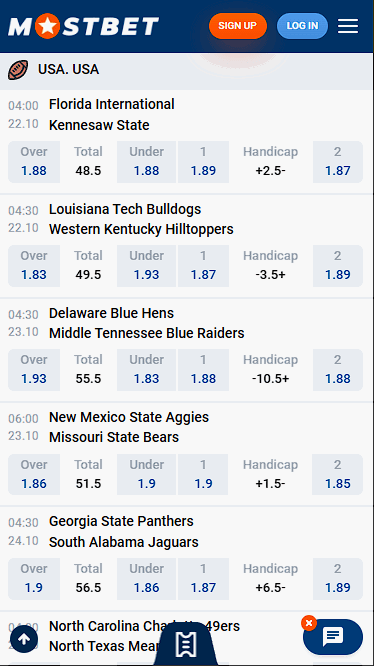Pick odds 1.88 on Delaware Blue Hens win
The height and width of the screenshot is (666, 374).
click(x=203, y=370)
